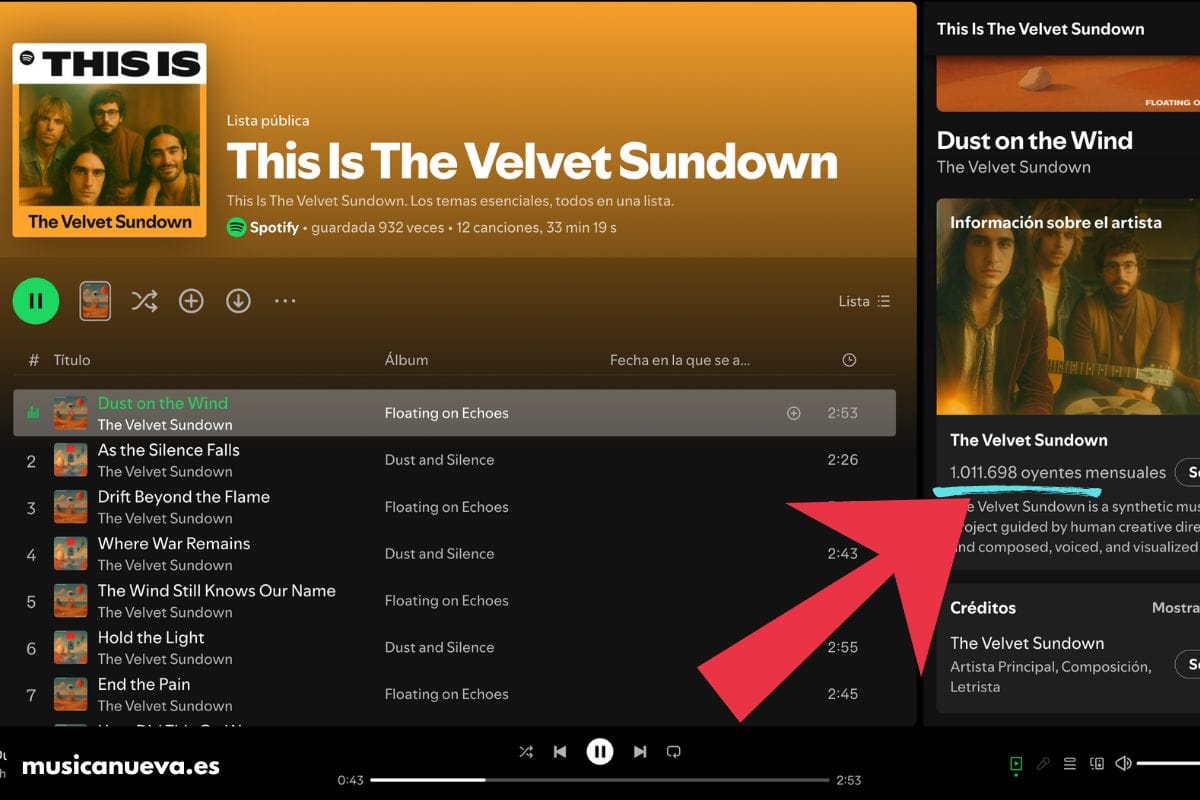Mute audio with the volume speaker icon
The height and width of the screenshot is (800, 1200).
coord(1123,762)
